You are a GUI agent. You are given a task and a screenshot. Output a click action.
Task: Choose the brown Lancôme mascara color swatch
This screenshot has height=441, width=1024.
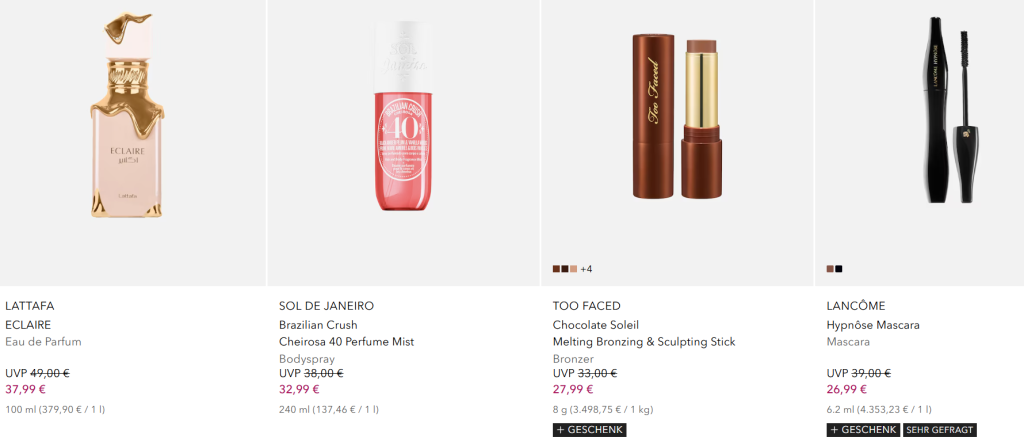tap(831, 269)
